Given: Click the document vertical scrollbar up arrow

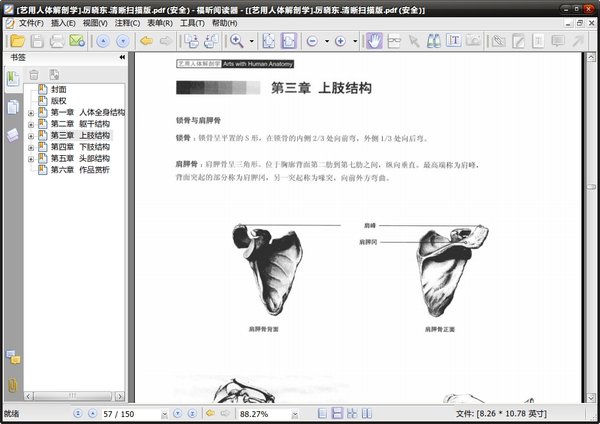Looking at the screenshot, I should pyautogui.click(x=591, y=57).
